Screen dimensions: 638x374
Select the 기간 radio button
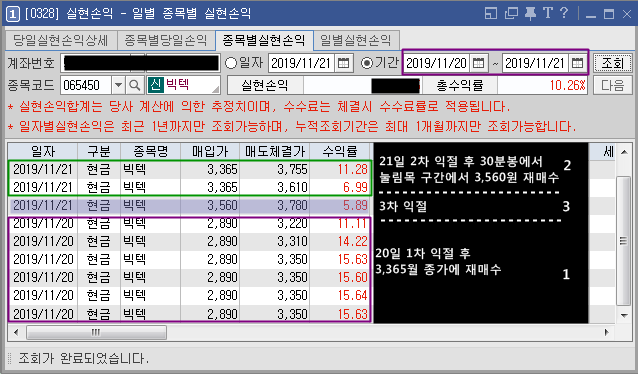(x=367, y=63)
